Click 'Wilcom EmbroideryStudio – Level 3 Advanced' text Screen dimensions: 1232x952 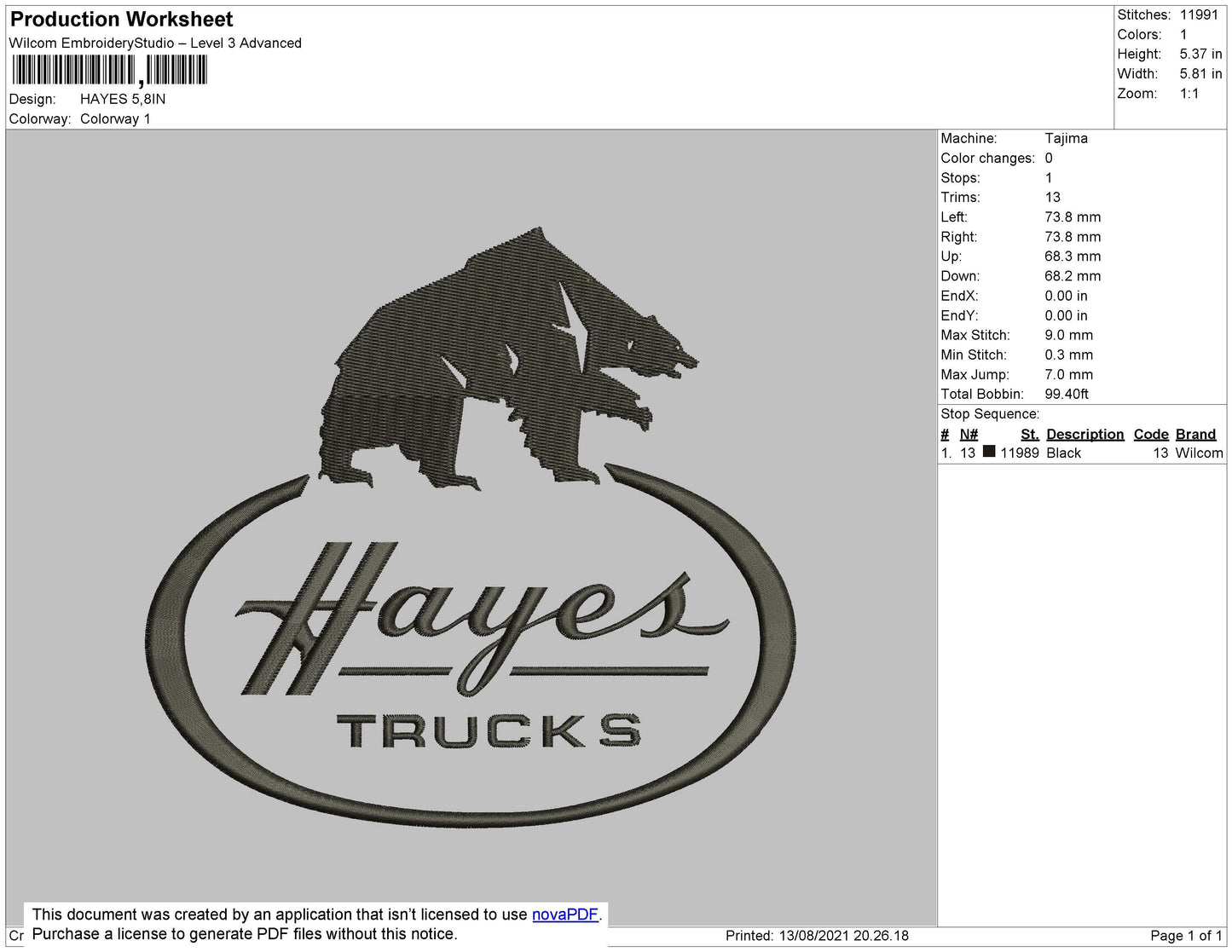point(155,43)
